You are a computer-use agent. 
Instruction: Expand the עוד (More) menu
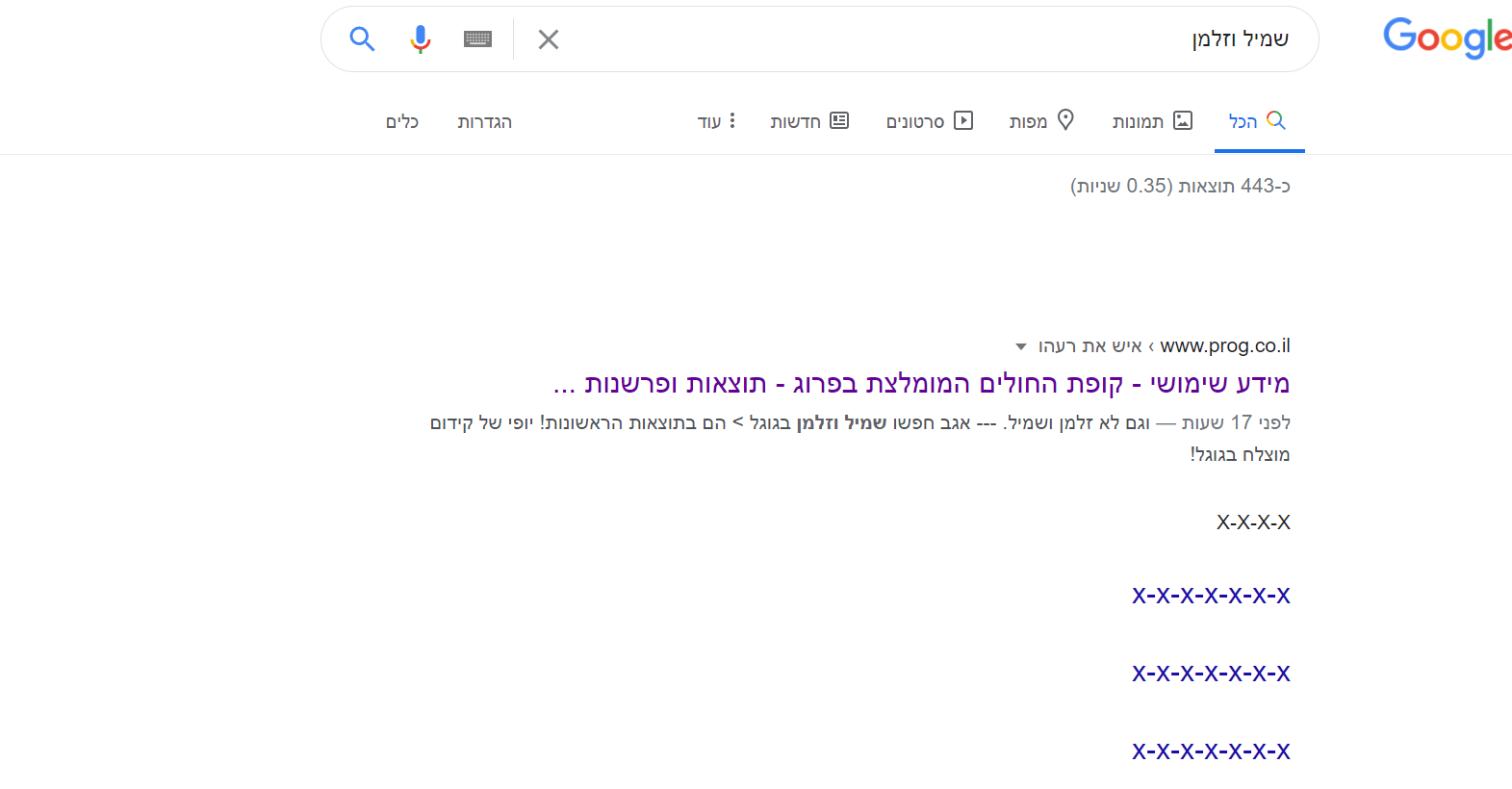tap(717, 121)
